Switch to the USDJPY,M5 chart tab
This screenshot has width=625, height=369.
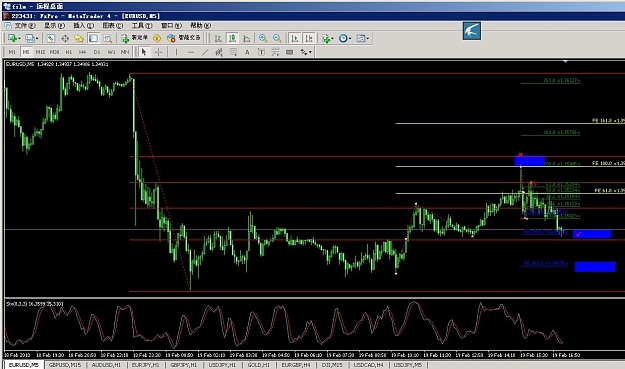tap(407, 365)
